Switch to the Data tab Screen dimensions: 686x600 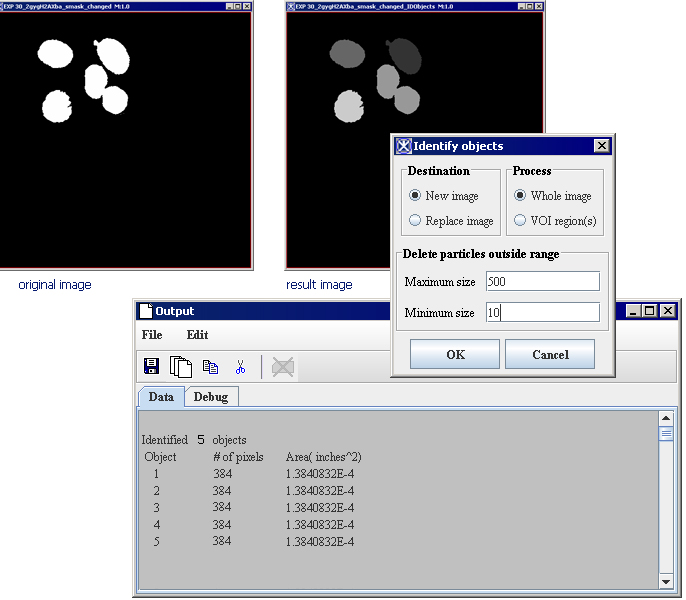161,397
